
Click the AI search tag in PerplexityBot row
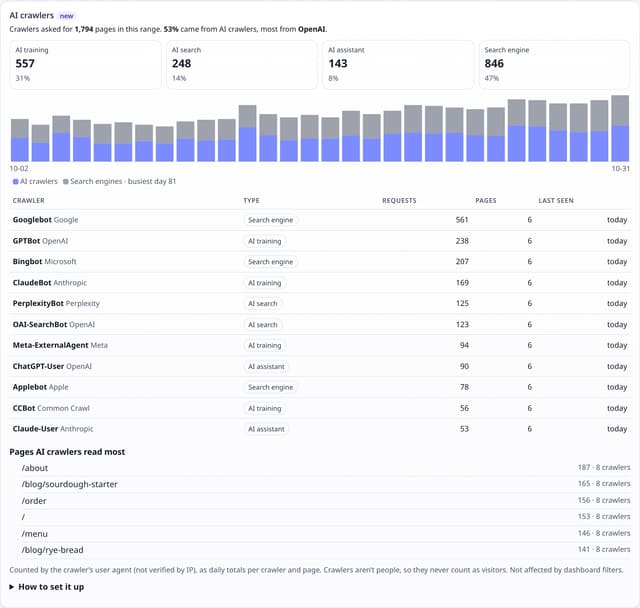tap(263, 304)
